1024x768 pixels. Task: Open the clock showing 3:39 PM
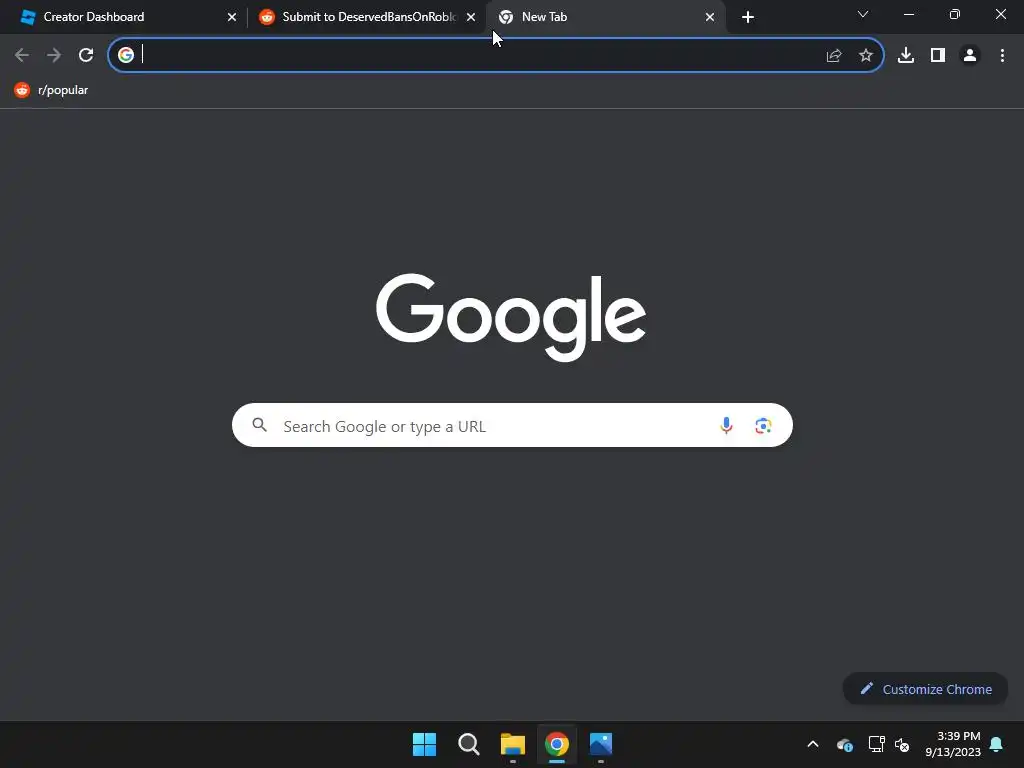point(953,744)
